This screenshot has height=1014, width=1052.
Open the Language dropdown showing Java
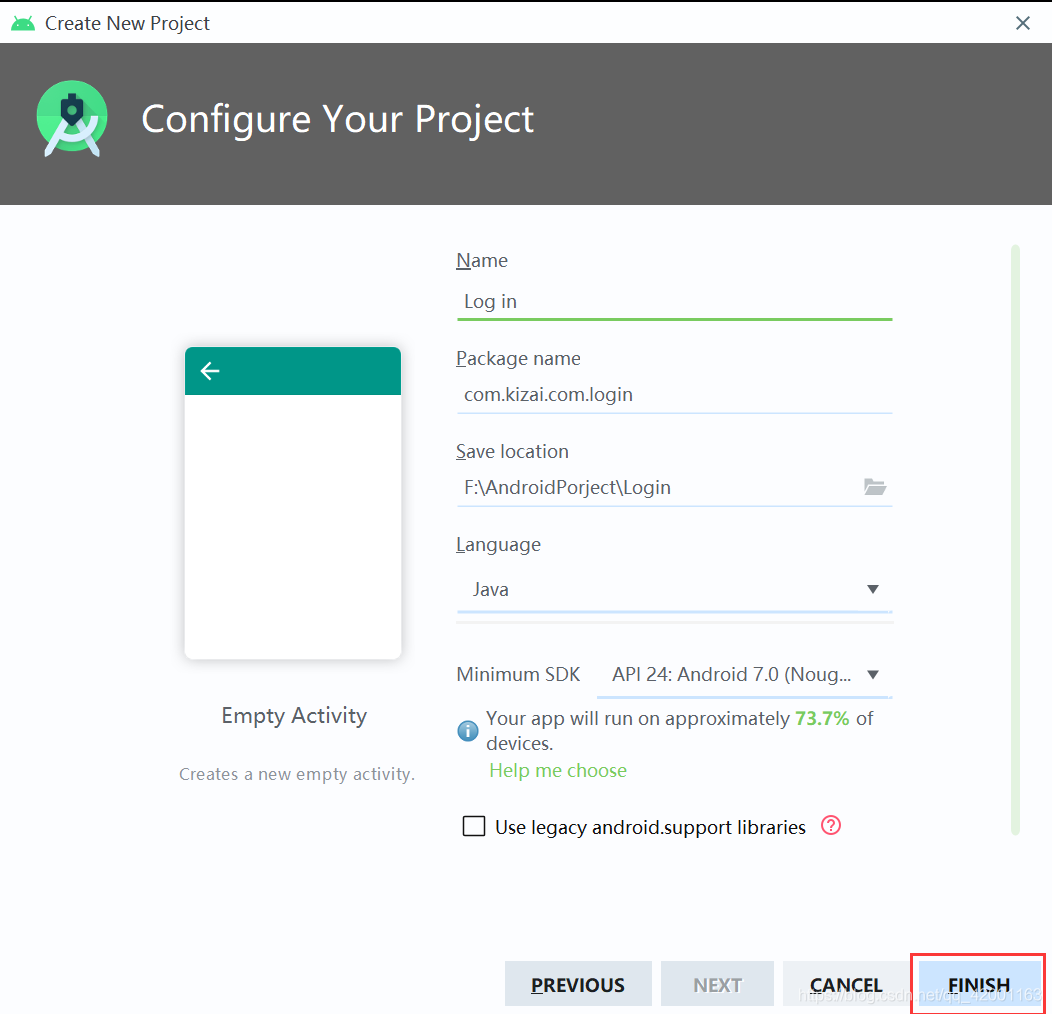click(x=674, y=589)
